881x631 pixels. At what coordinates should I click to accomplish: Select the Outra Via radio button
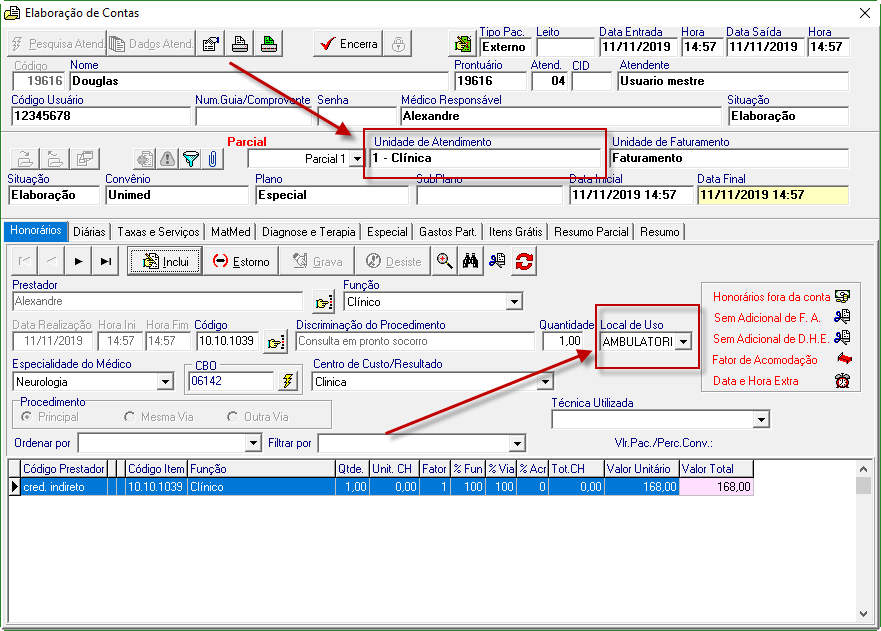(233, 417)
